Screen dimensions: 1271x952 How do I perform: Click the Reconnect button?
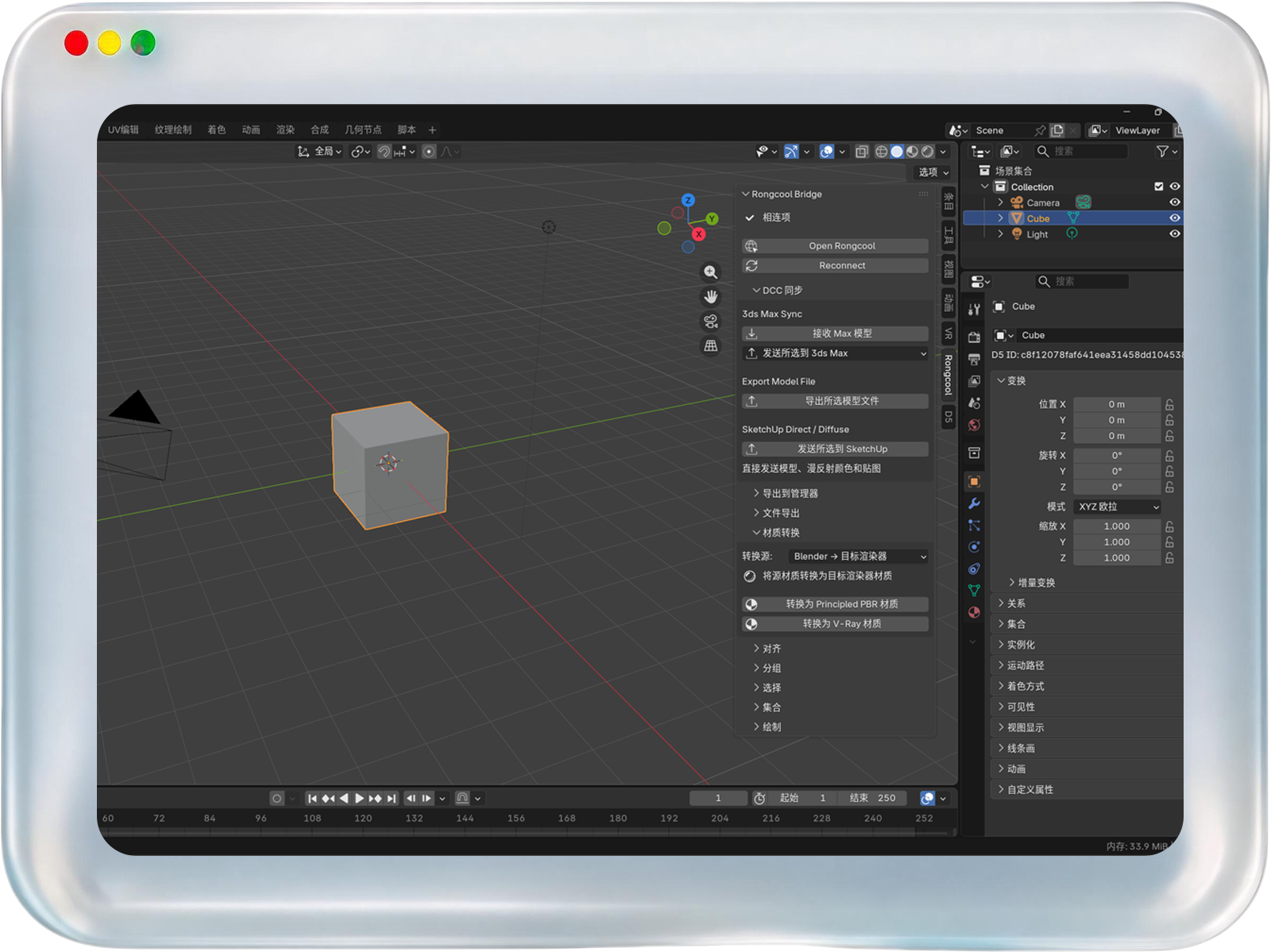pos(836,266)
